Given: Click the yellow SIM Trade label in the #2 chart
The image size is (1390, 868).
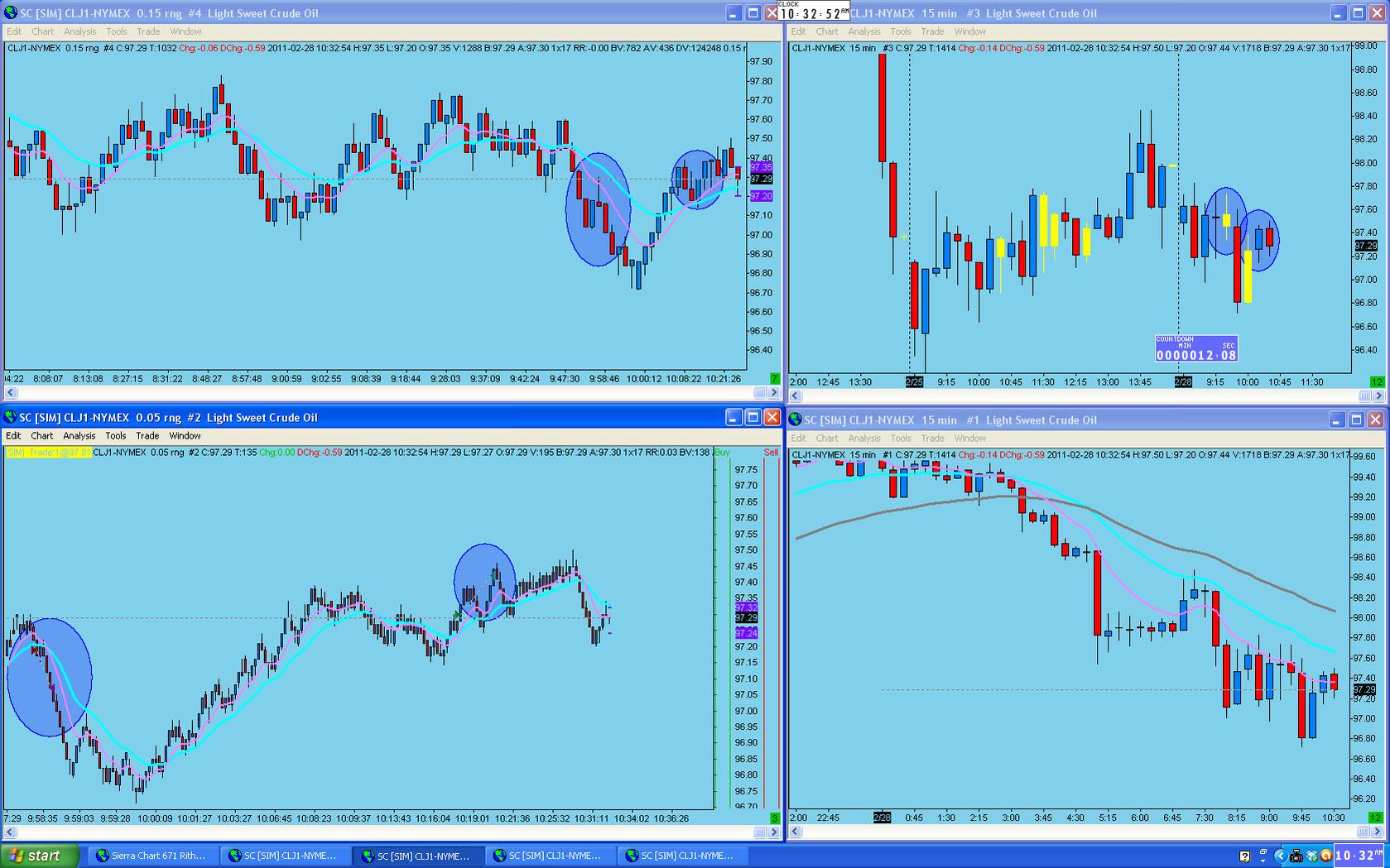Looking at the screenshot, I should (x=48, y=453).
